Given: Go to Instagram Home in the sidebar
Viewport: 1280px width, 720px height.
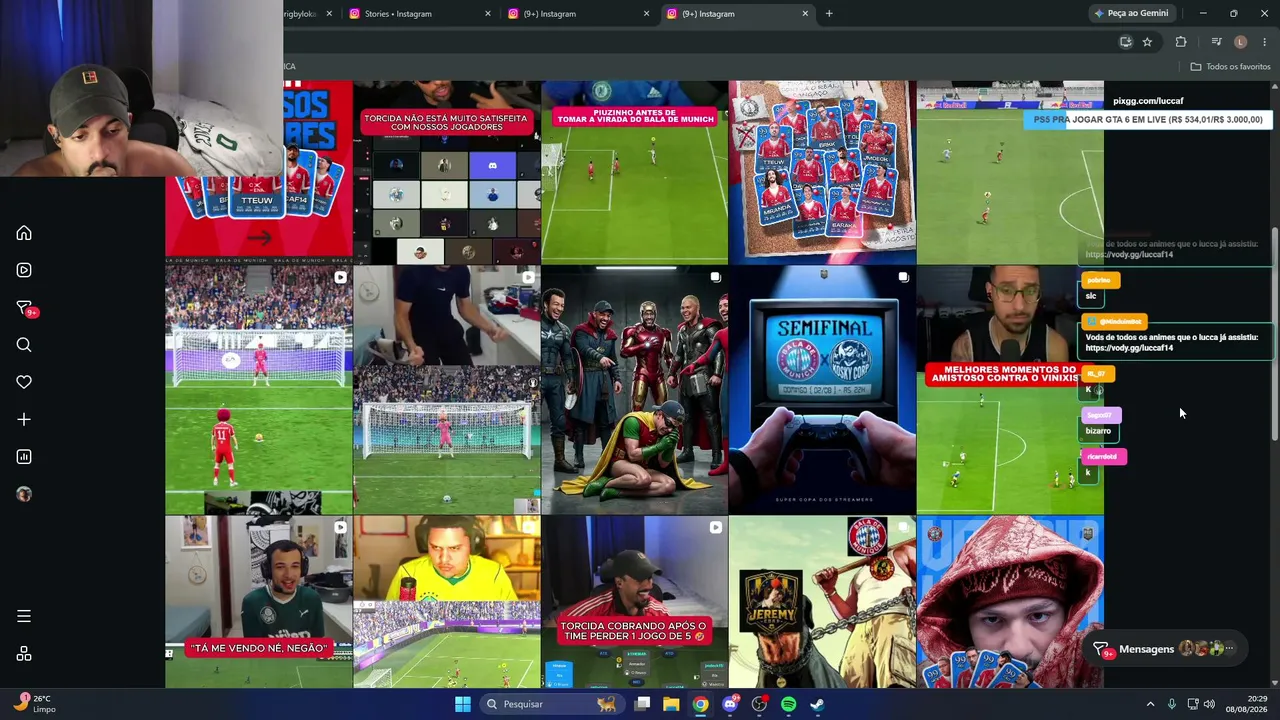Looking at the screenshot, I should [x=24, y=233].
